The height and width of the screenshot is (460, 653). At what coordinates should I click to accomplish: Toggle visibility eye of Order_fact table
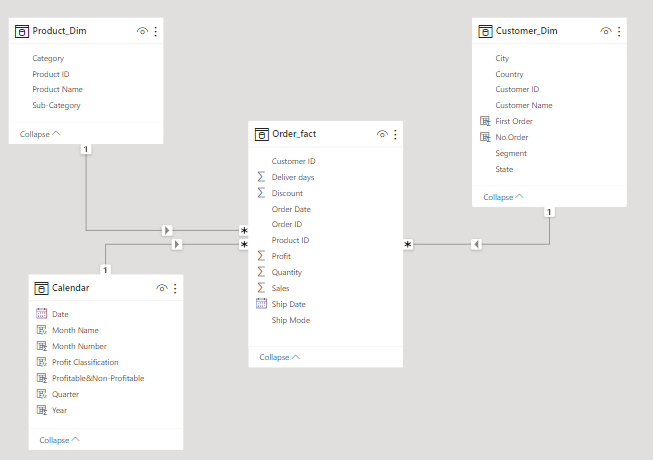tap(382, 134)
